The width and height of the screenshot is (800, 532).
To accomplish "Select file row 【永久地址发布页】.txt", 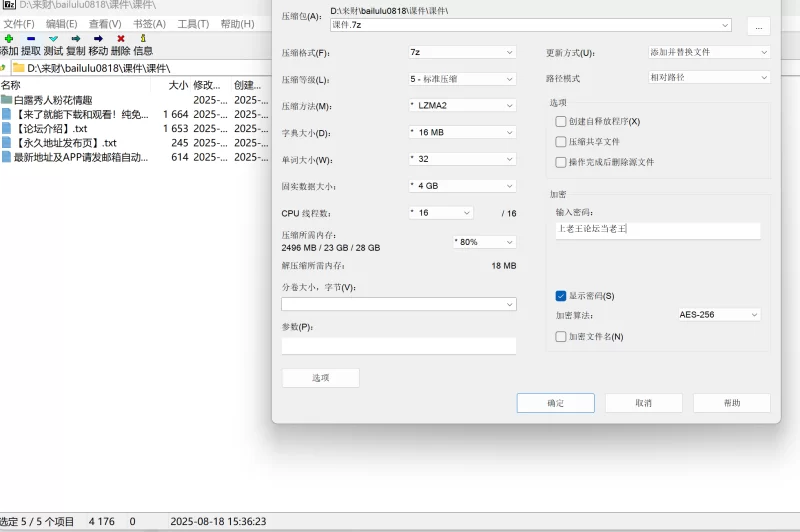I will pos(135,143).
